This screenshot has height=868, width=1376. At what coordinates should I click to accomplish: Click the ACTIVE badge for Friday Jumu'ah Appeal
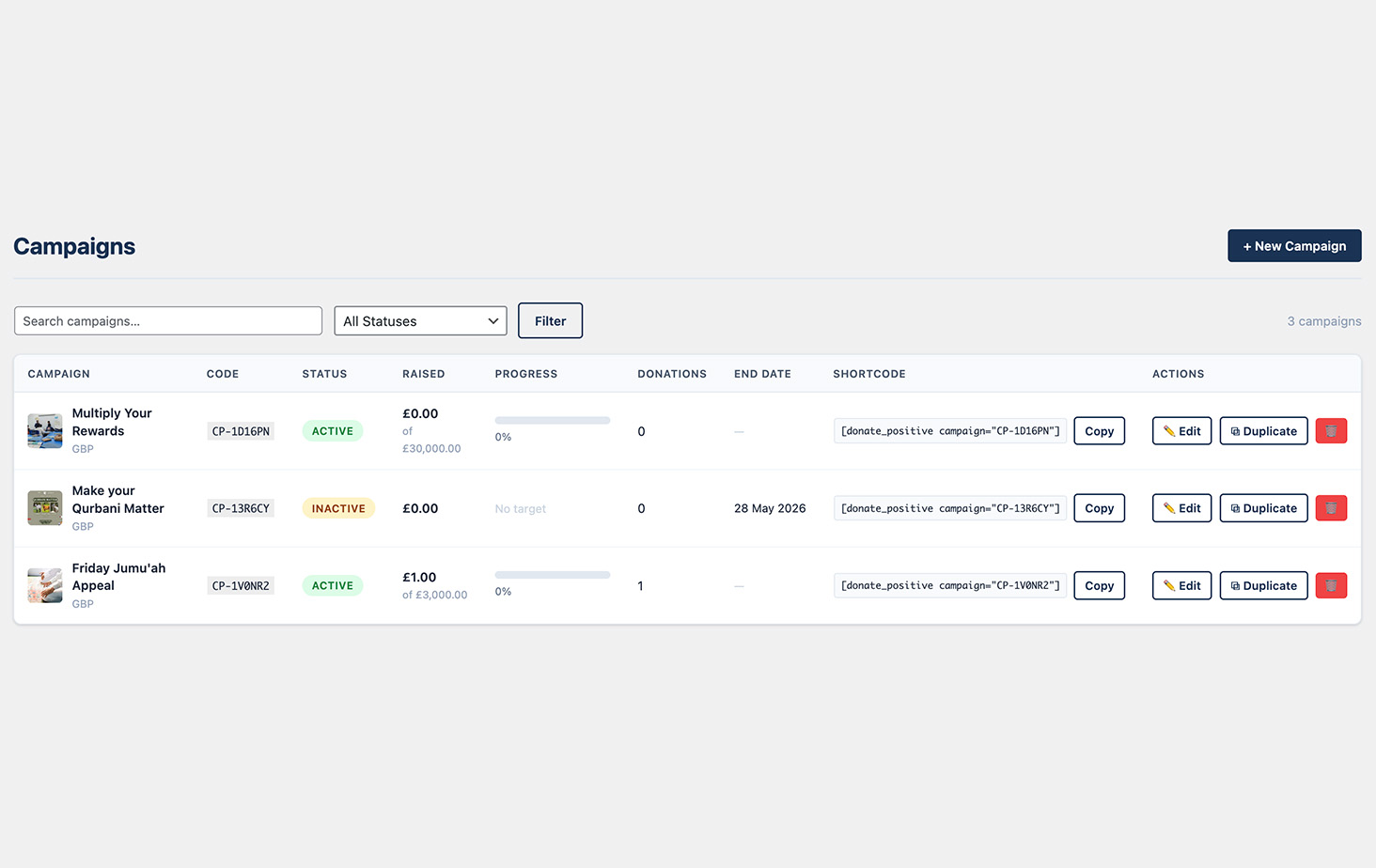333,585
